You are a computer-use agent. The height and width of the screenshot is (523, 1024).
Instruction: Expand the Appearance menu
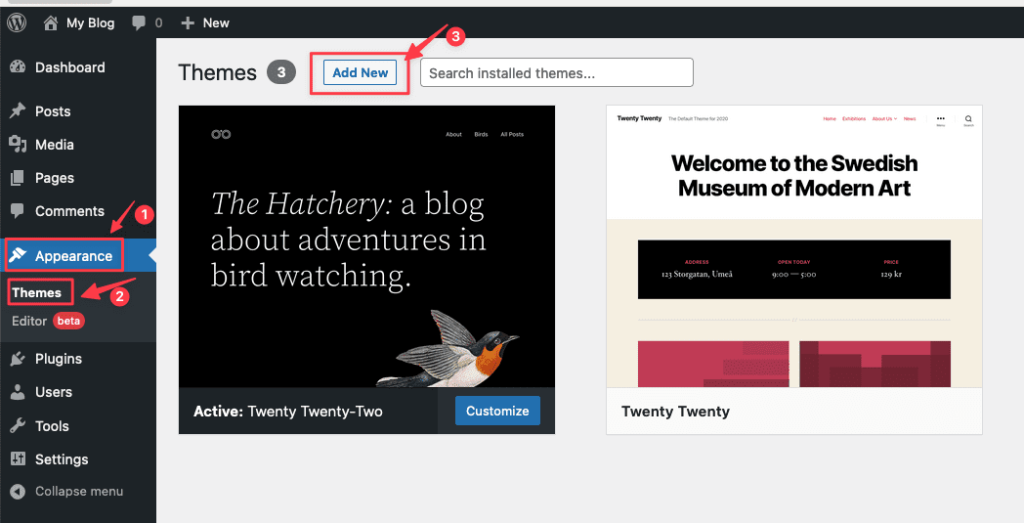[x=73, y=256]
